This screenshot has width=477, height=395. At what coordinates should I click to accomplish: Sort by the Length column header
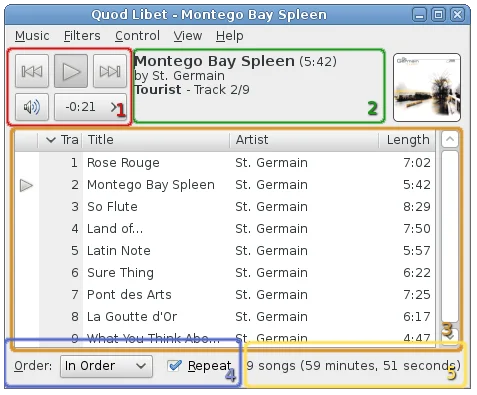point(407,140)
